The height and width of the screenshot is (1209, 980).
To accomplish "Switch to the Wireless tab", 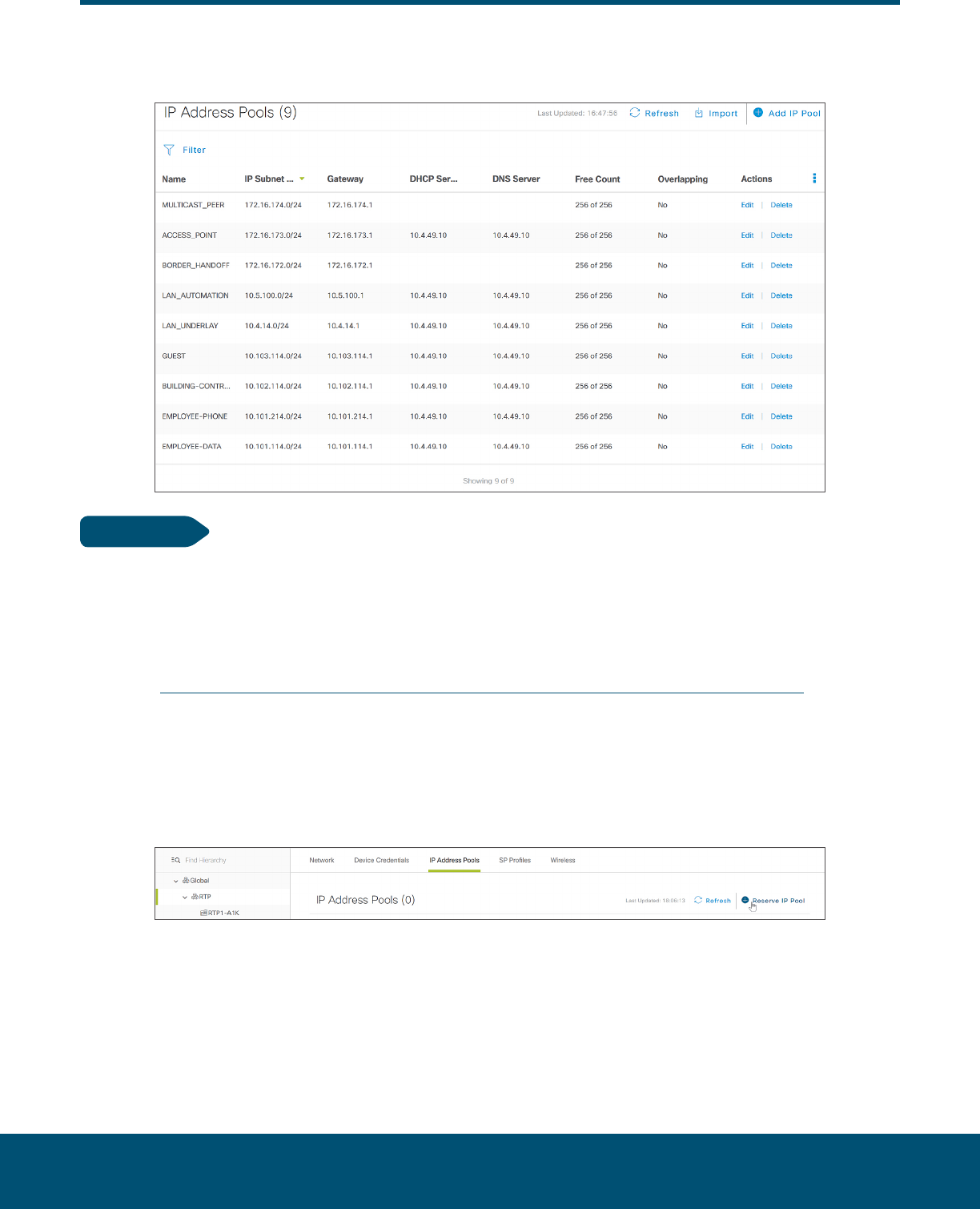I will pyautogui.click(x=563, y=861).
